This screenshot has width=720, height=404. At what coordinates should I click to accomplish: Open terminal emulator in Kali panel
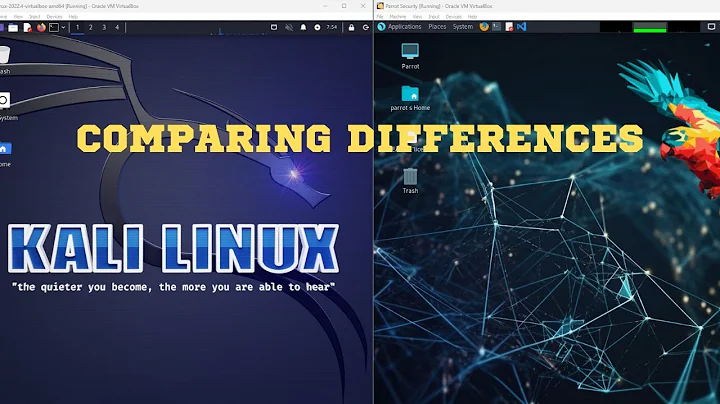(54, 28)
